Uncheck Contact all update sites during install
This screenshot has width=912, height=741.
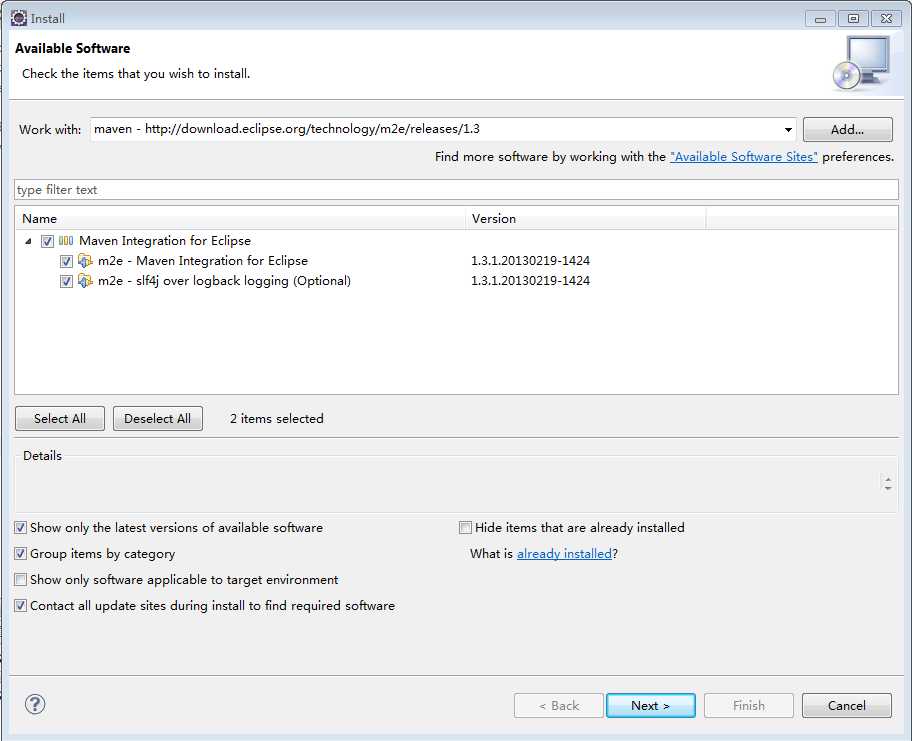(x=20, y=605)
